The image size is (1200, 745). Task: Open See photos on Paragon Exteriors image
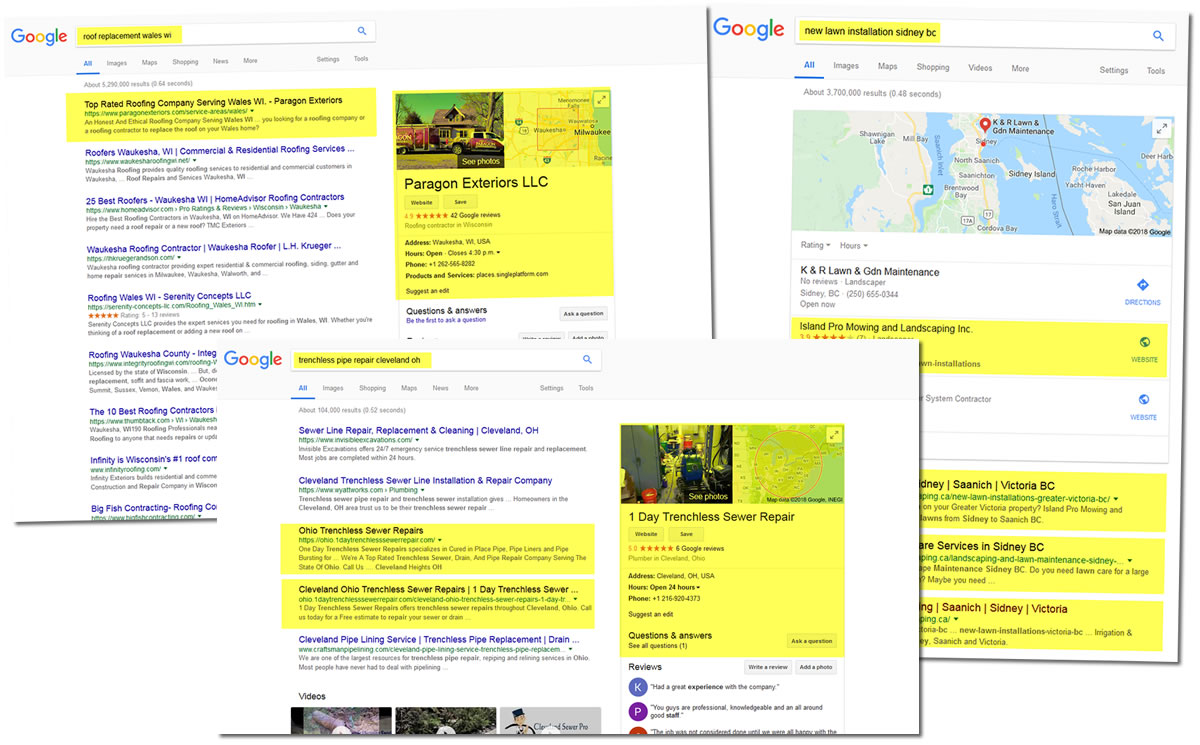483,160
